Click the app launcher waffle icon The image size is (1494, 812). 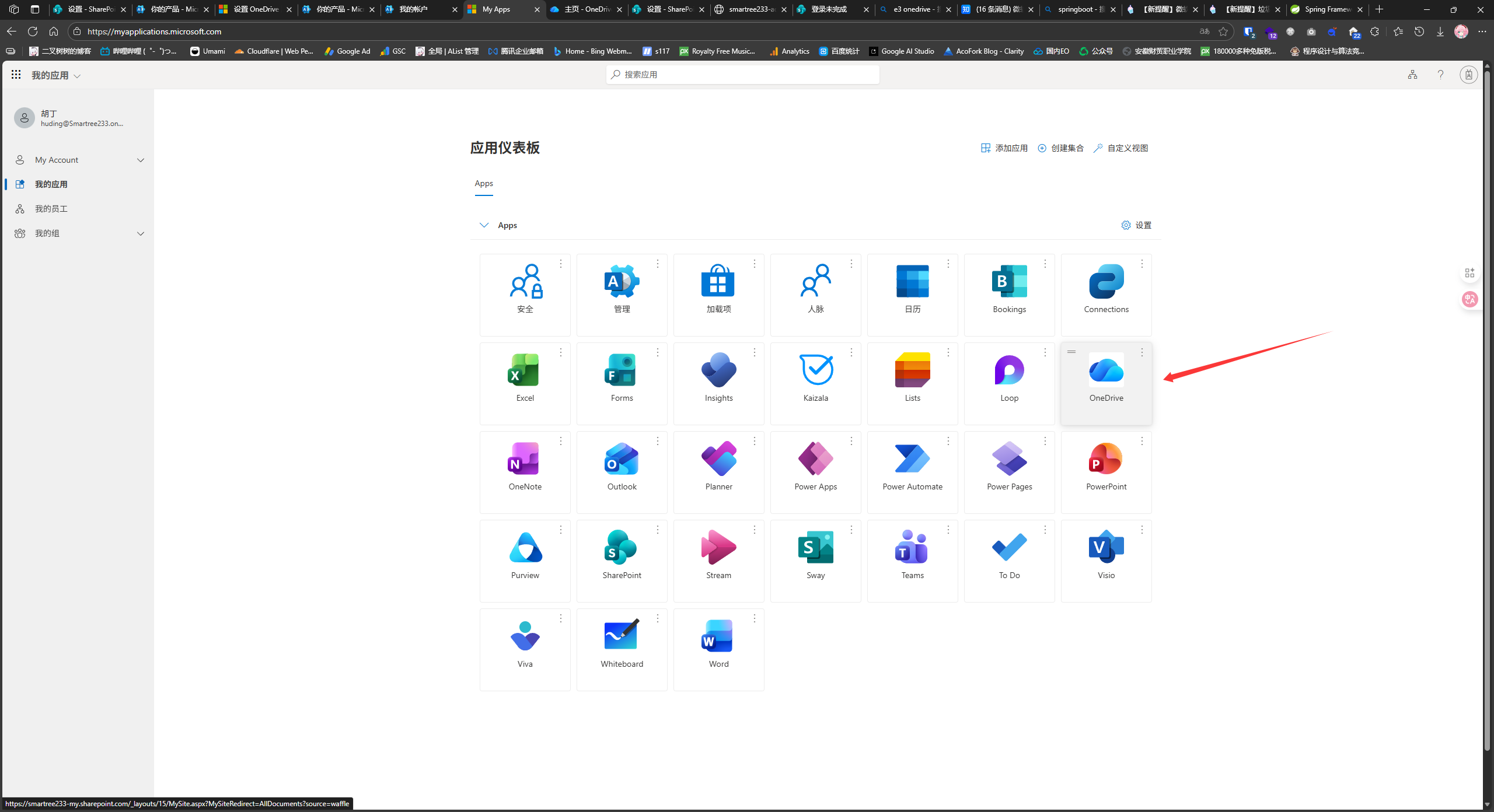[x=16, y=75]
